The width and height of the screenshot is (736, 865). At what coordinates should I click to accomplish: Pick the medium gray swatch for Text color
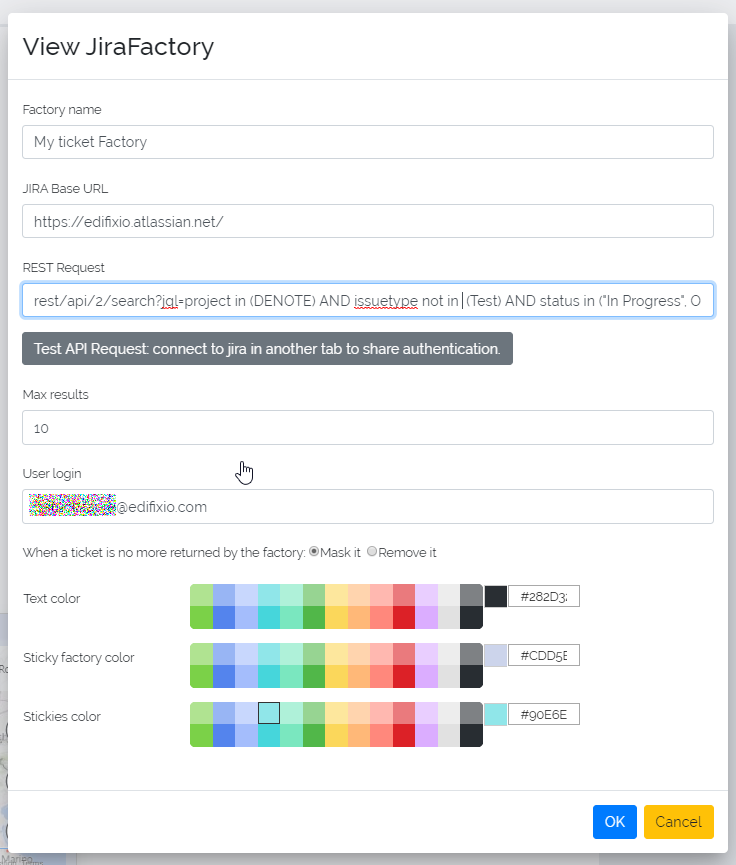coord(471,596)
